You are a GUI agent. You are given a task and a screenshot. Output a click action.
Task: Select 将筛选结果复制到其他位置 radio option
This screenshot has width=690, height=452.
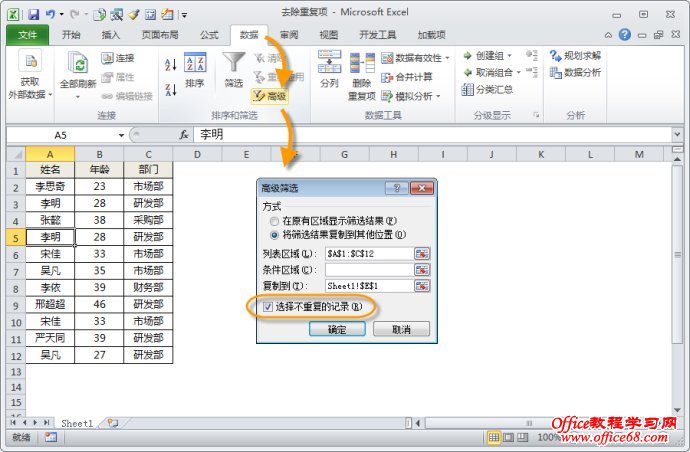(275, 235)
